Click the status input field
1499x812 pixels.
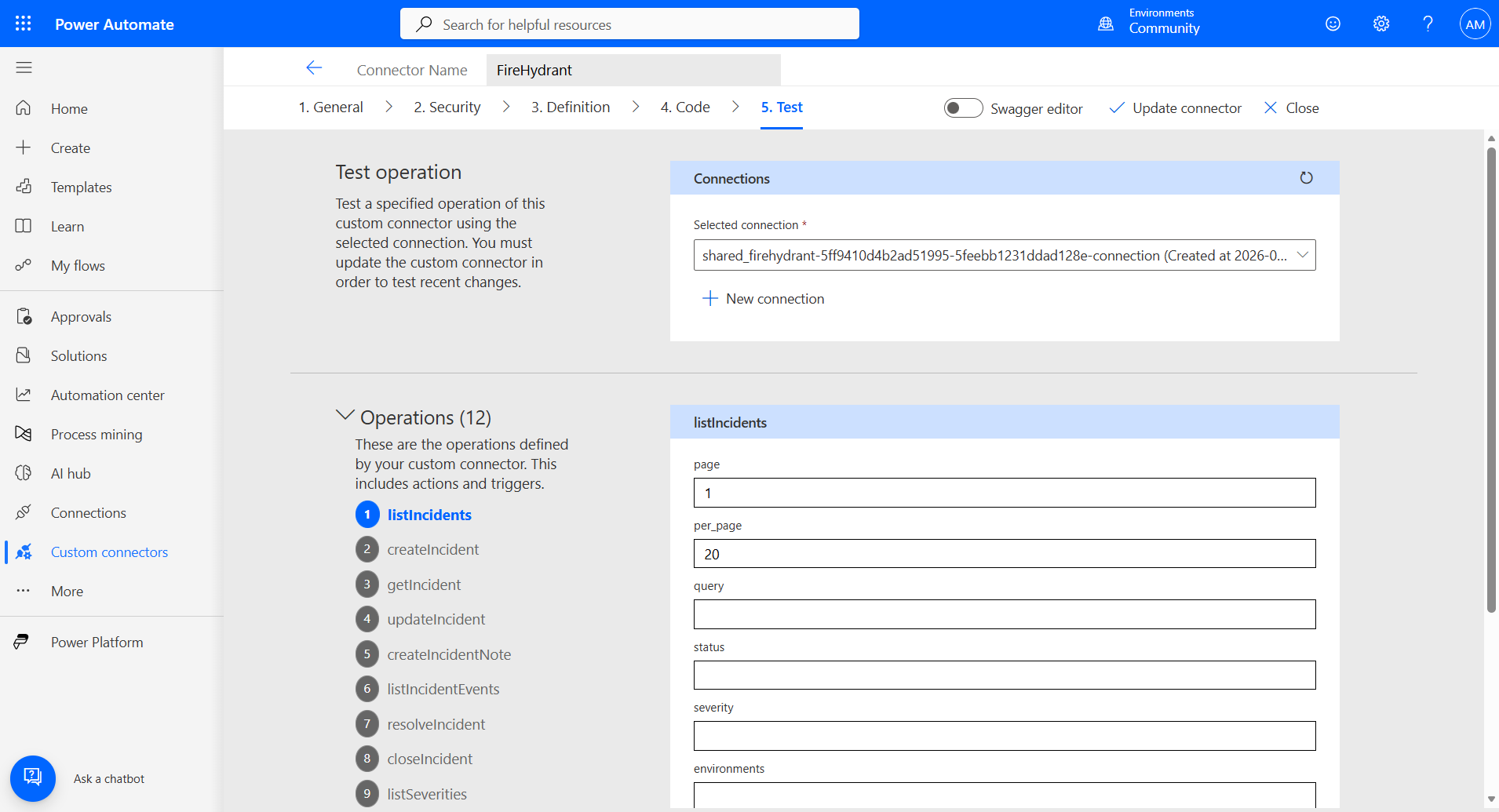(1005, 675)
